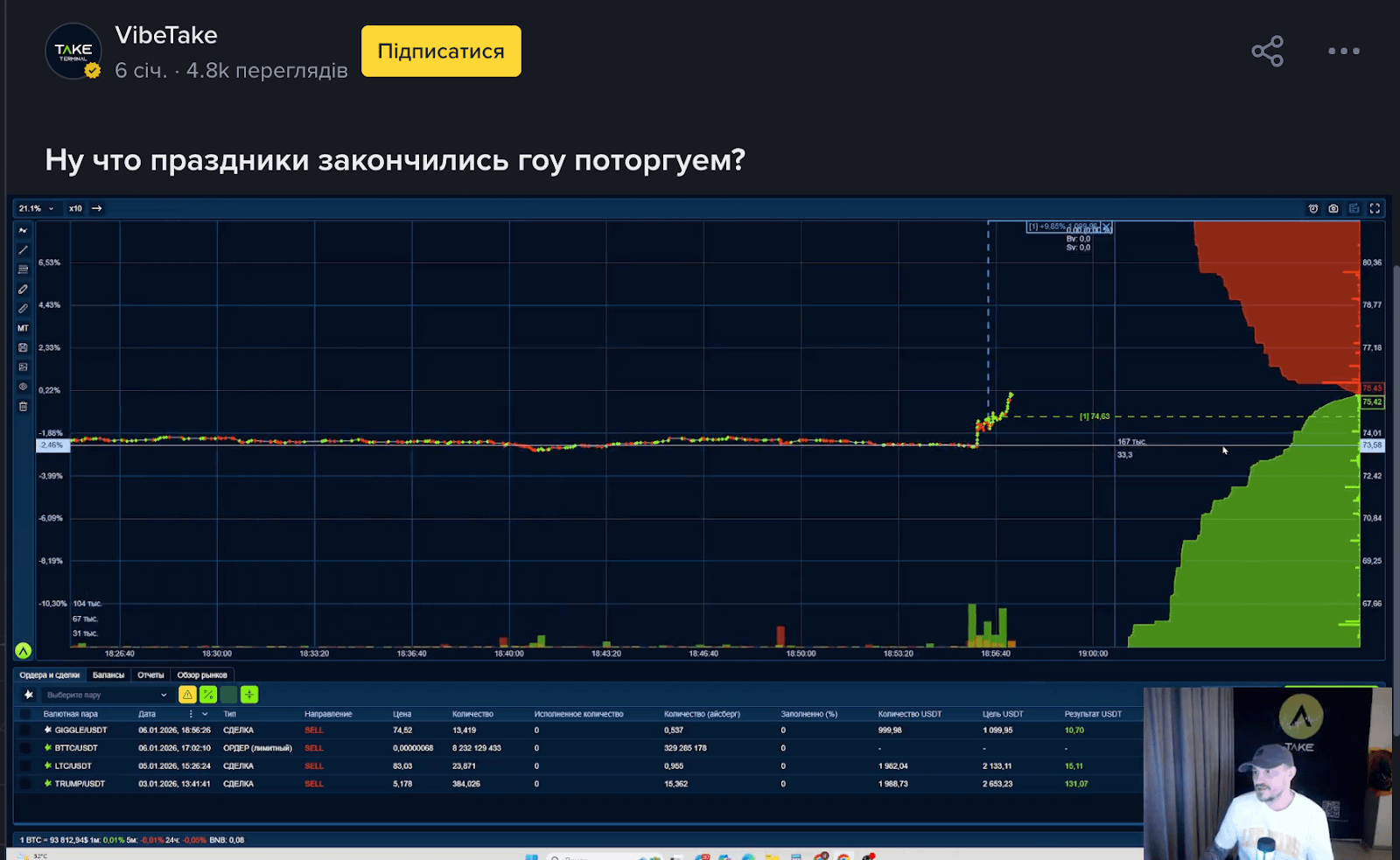Image resolution: width=1400 pixels, height=860 pixels.
Task: Open the Дата column three-dot menu
Action: (191, 714)
